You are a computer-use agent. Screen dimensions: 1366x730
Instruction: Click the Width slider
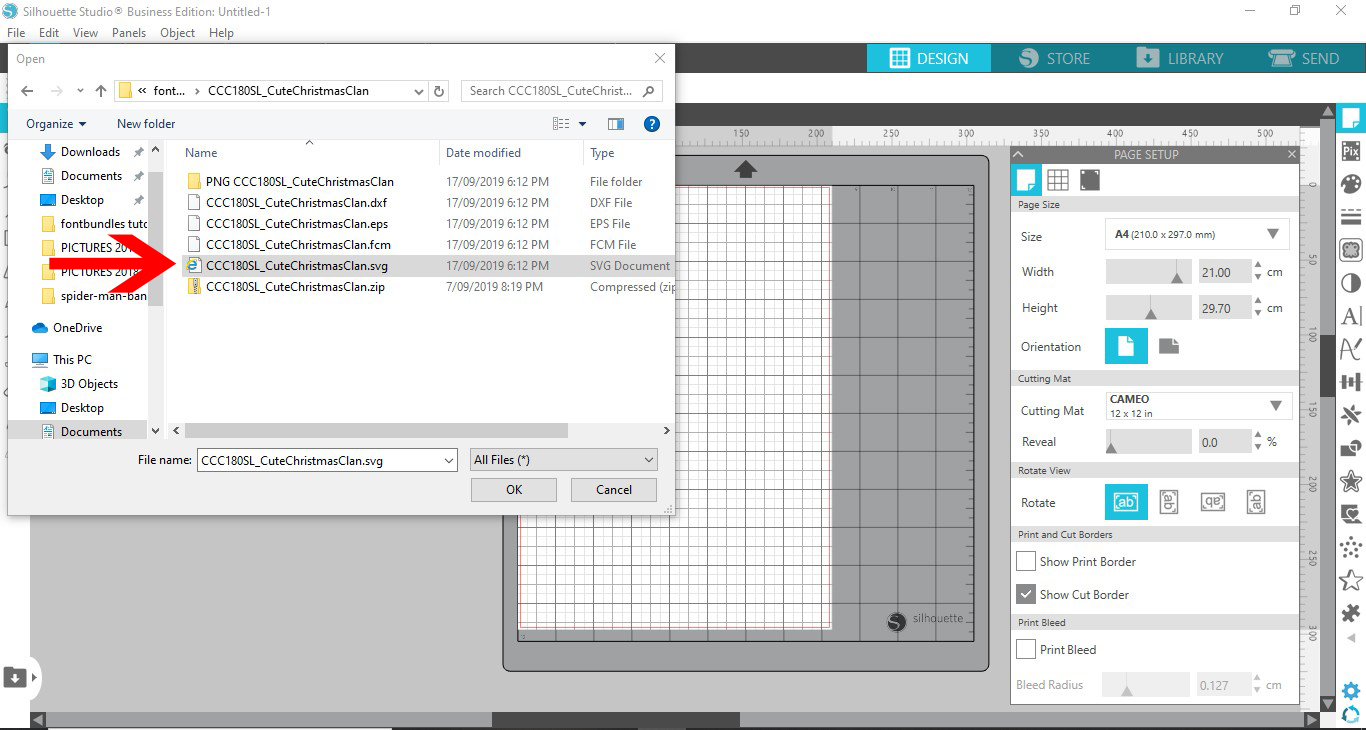[1150, 272]
